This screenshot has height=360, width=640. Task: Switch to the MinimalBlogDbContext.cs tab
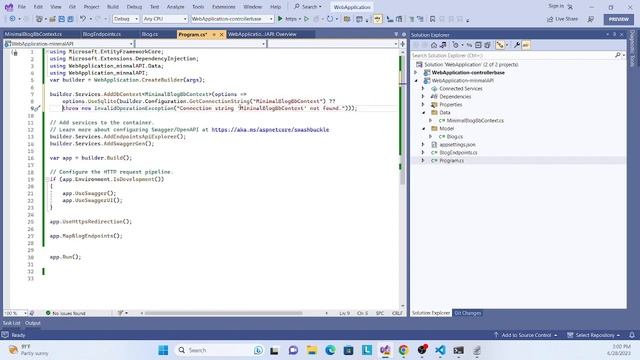pos(33,34)
